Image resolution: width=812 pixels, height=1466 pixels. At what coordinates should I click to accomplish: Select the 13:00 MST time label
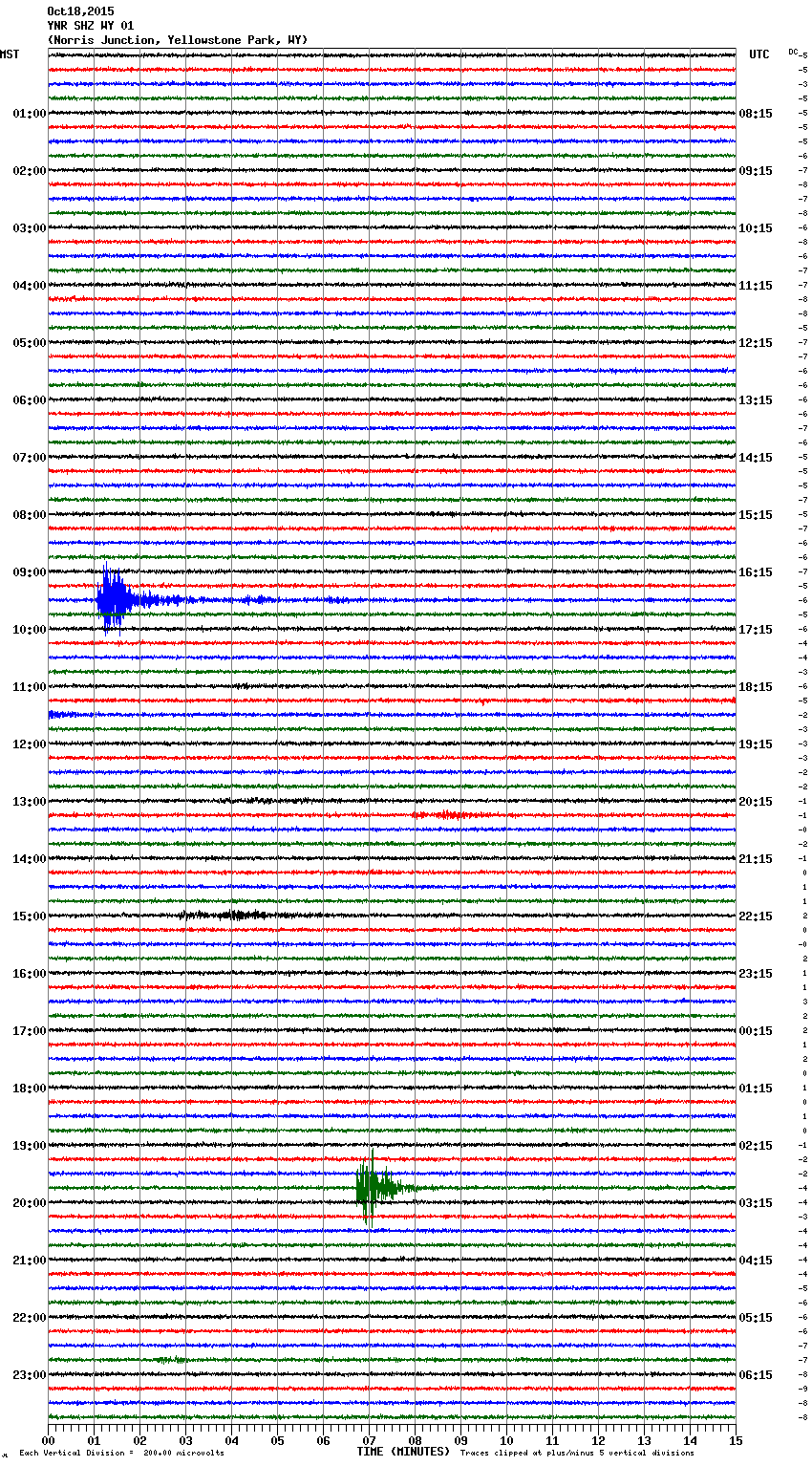tap(29, 802)
